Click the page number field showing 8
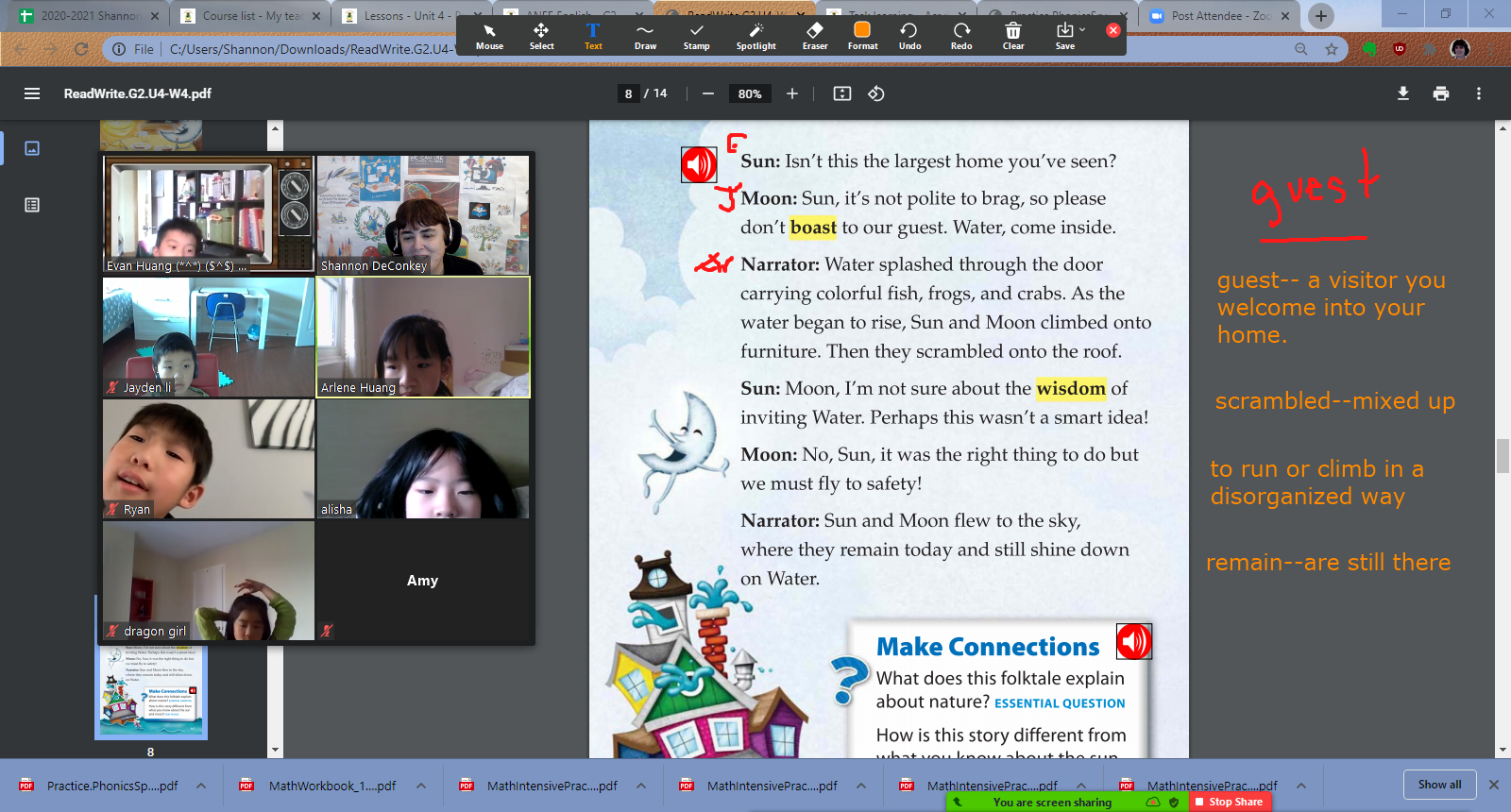1511x812 pixels. pos(628,93)
